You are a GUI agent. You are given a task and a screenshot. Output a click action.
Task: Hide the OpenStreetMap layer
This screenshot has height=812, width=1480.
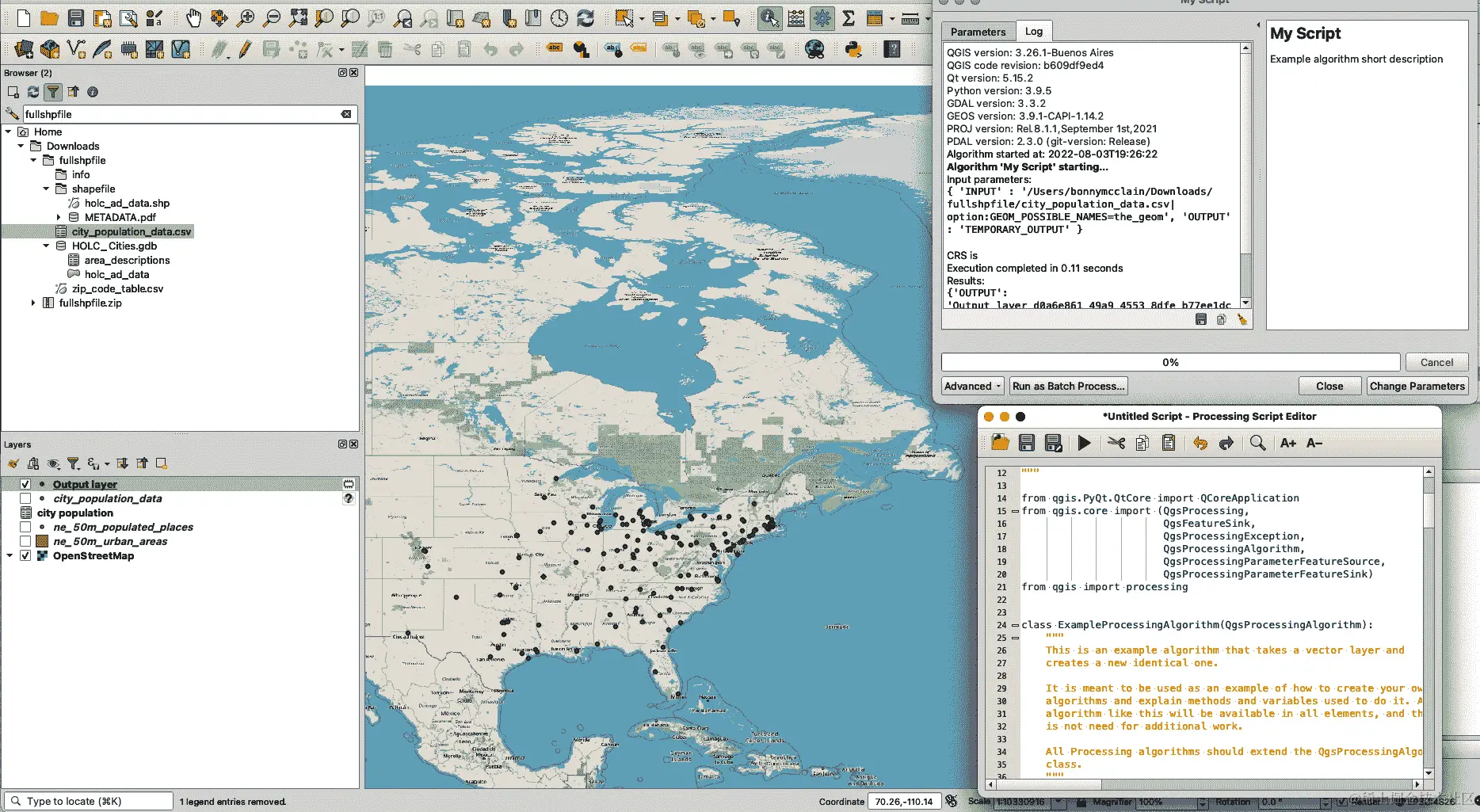coord(25,555)
